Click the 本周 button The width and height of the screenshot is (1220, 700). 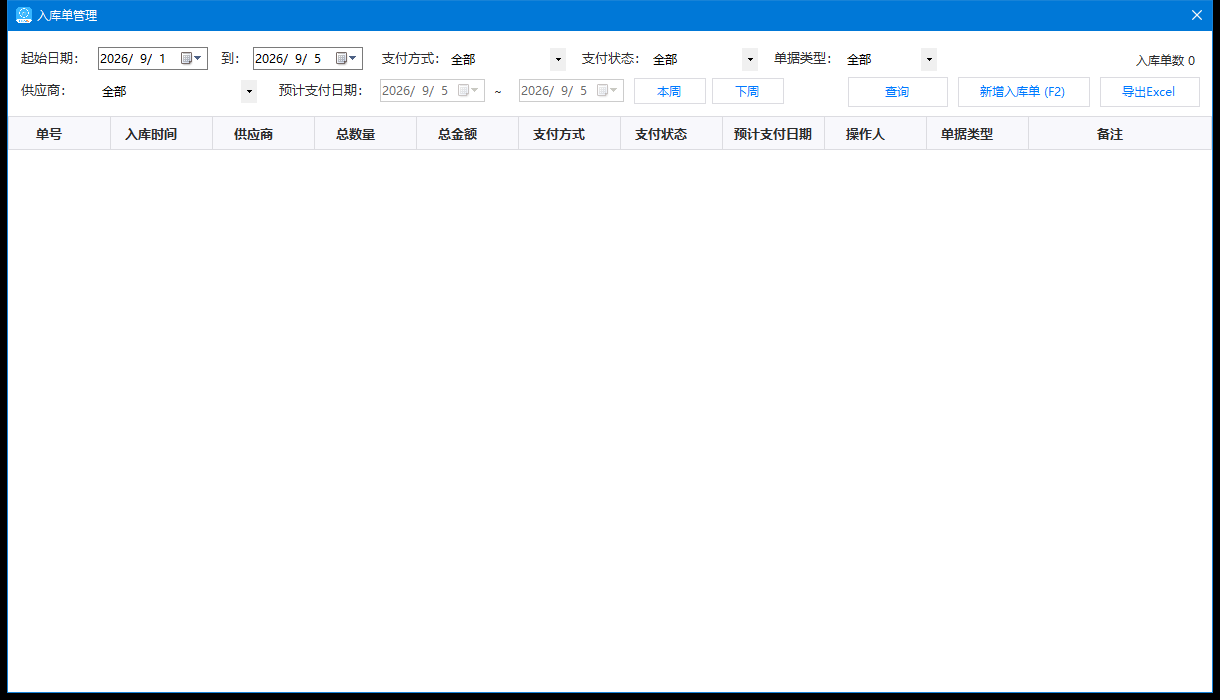coord(670,91)
